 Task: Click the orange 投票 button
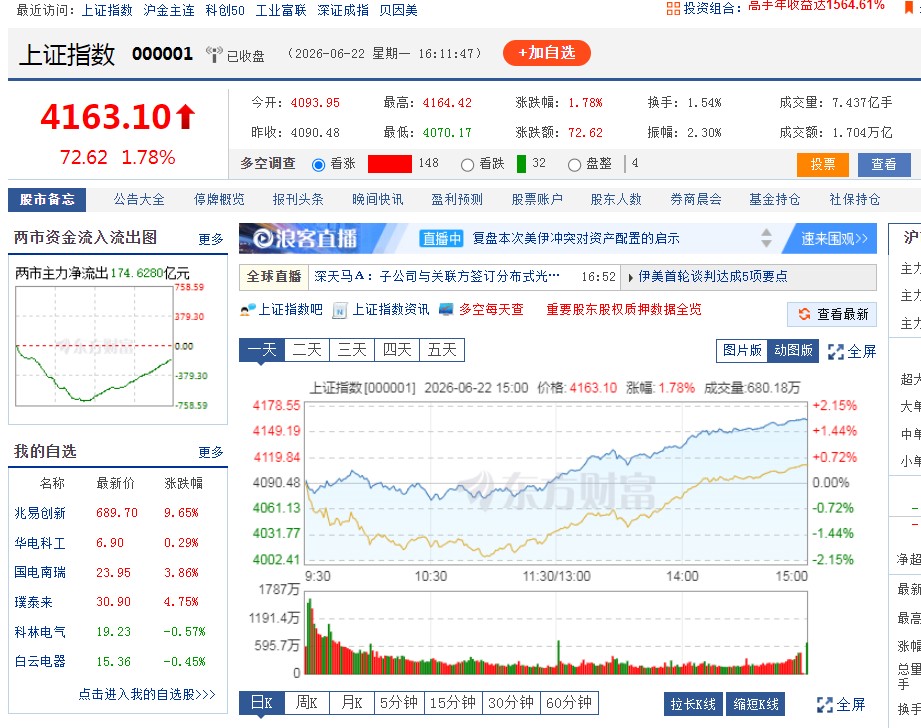click(x=823, y=165)
